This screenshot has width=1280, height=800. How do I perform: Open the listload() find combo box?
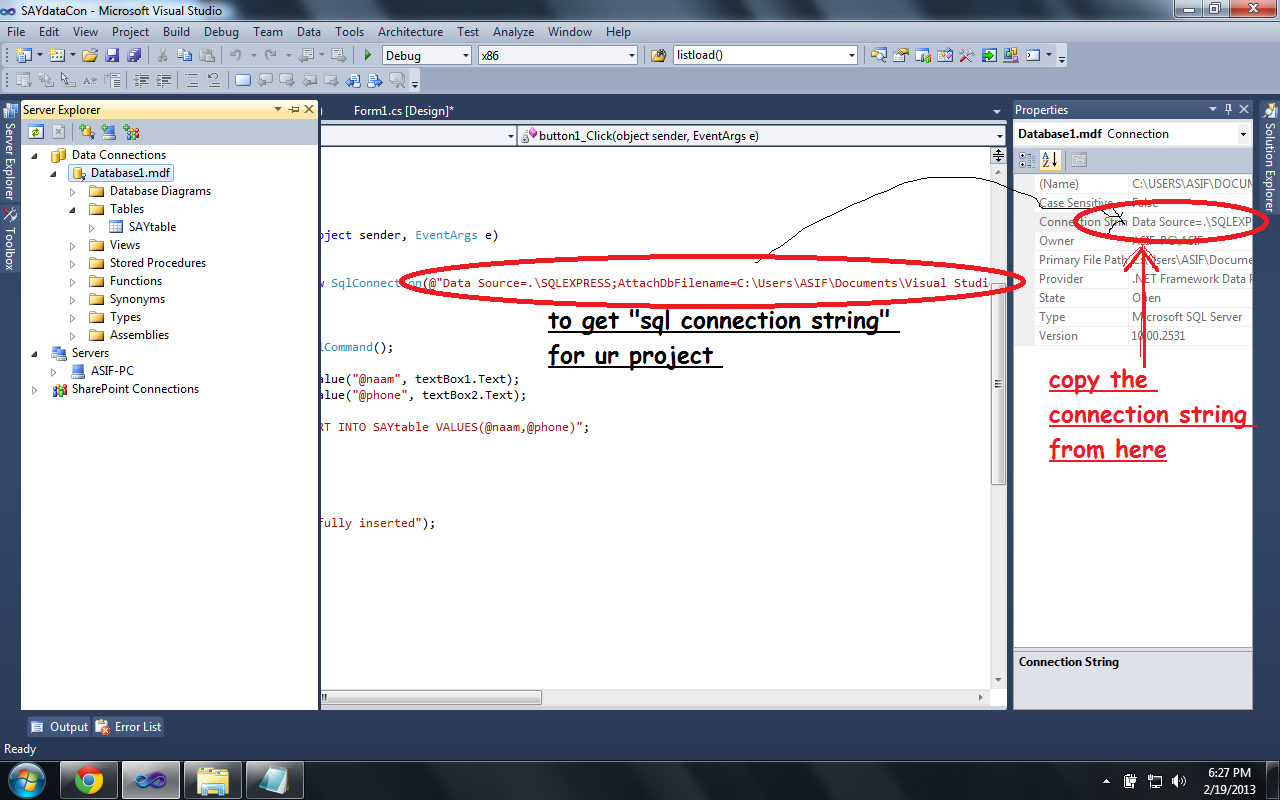[x=765, y=55]
